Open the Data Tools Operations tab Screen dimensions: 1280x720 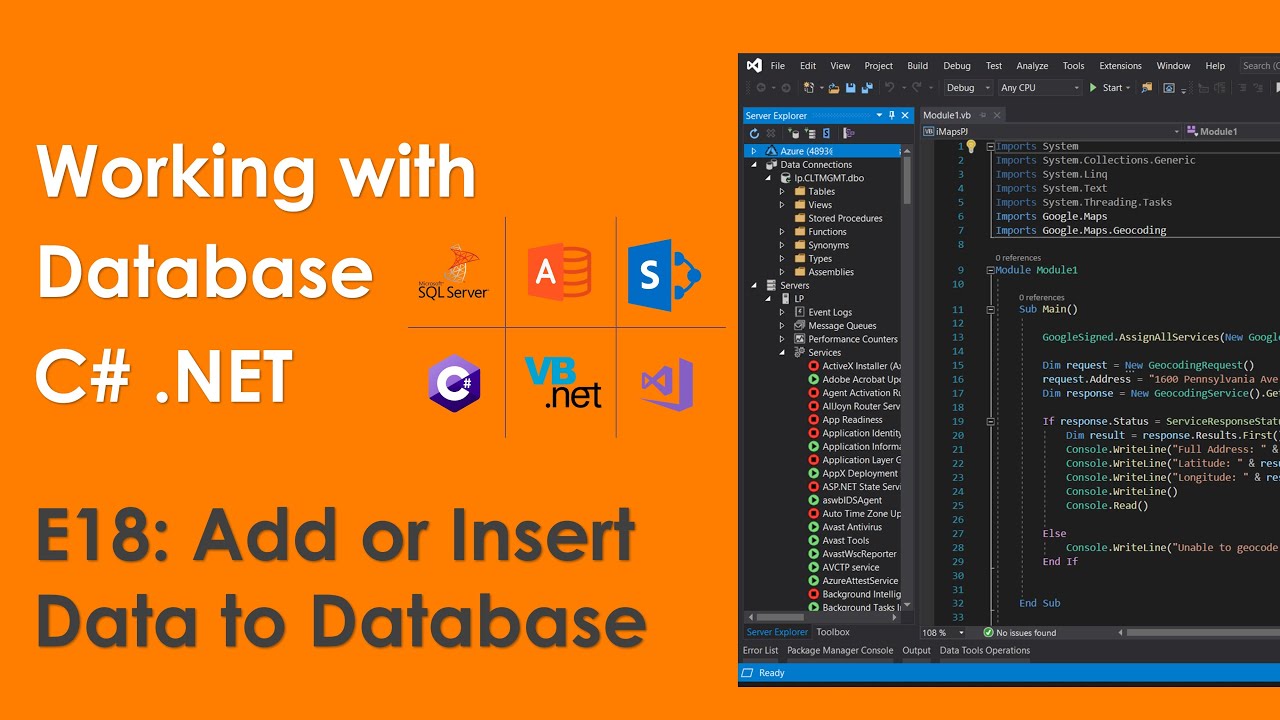pos(985,650)
